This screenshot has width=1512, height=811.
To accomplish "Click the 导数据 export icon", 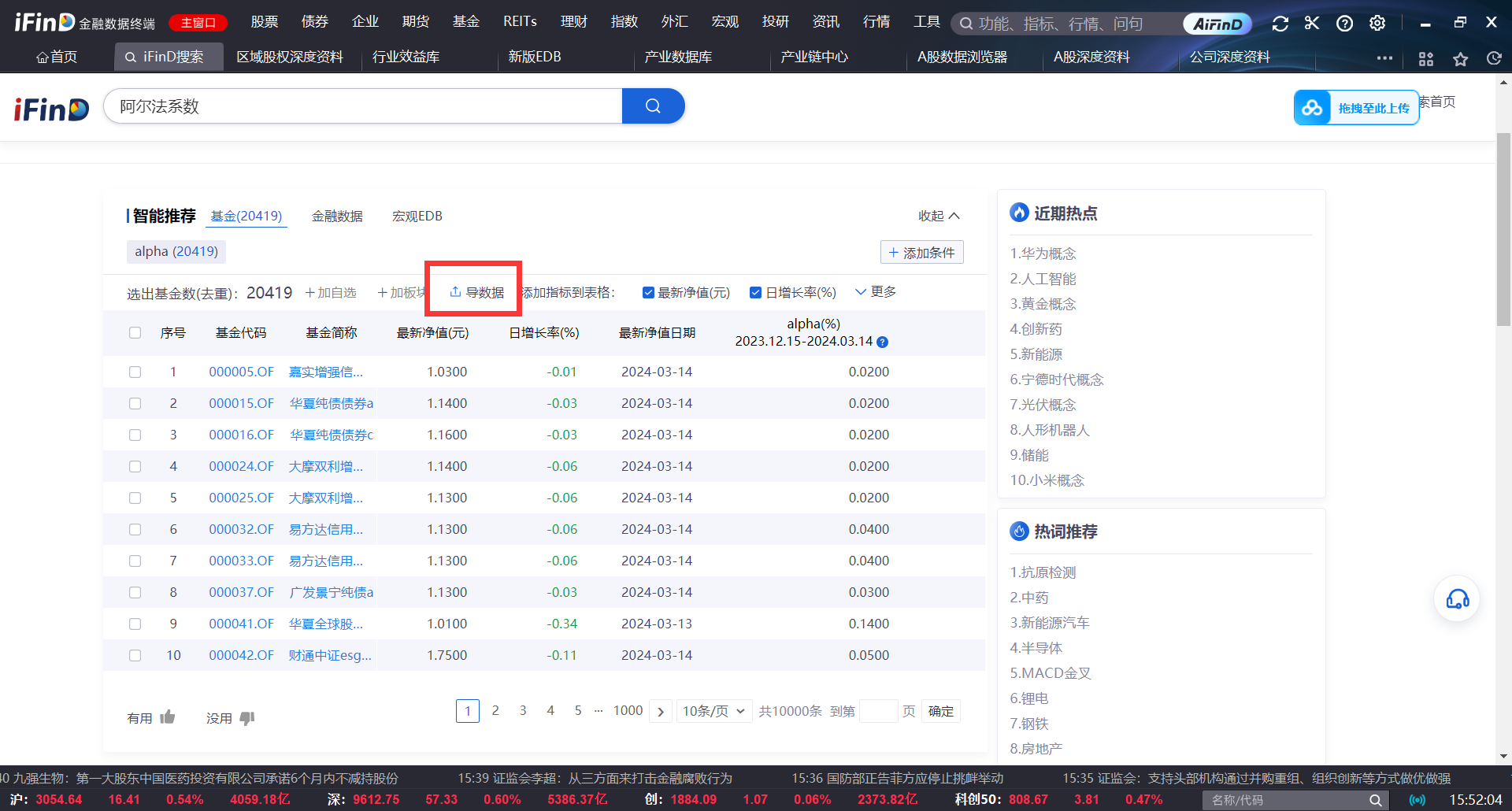I will (455, 292).
